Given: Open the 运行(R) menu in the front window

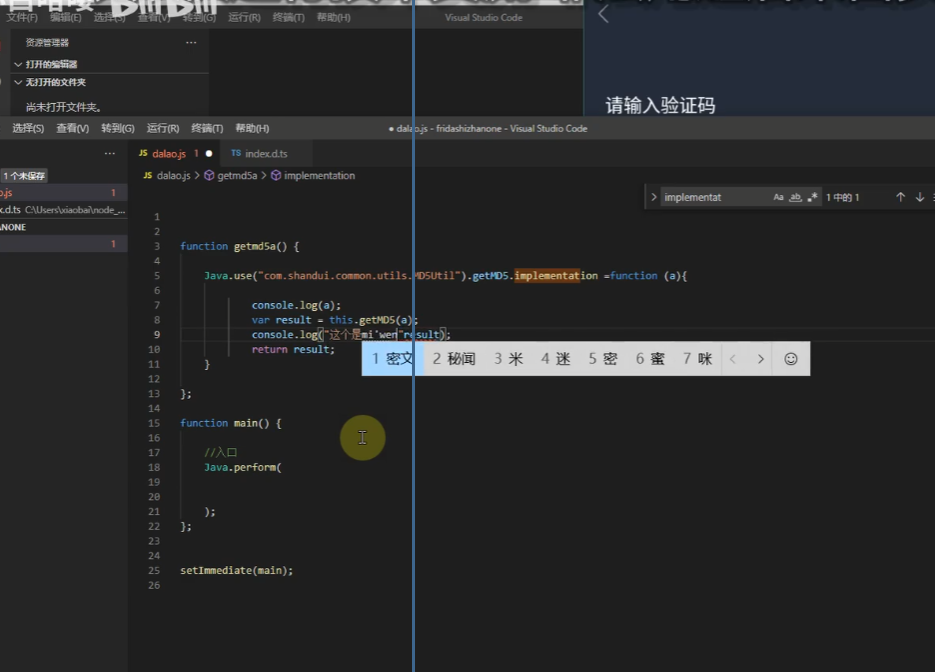Looking at the screenshot, I should point(163,129).
